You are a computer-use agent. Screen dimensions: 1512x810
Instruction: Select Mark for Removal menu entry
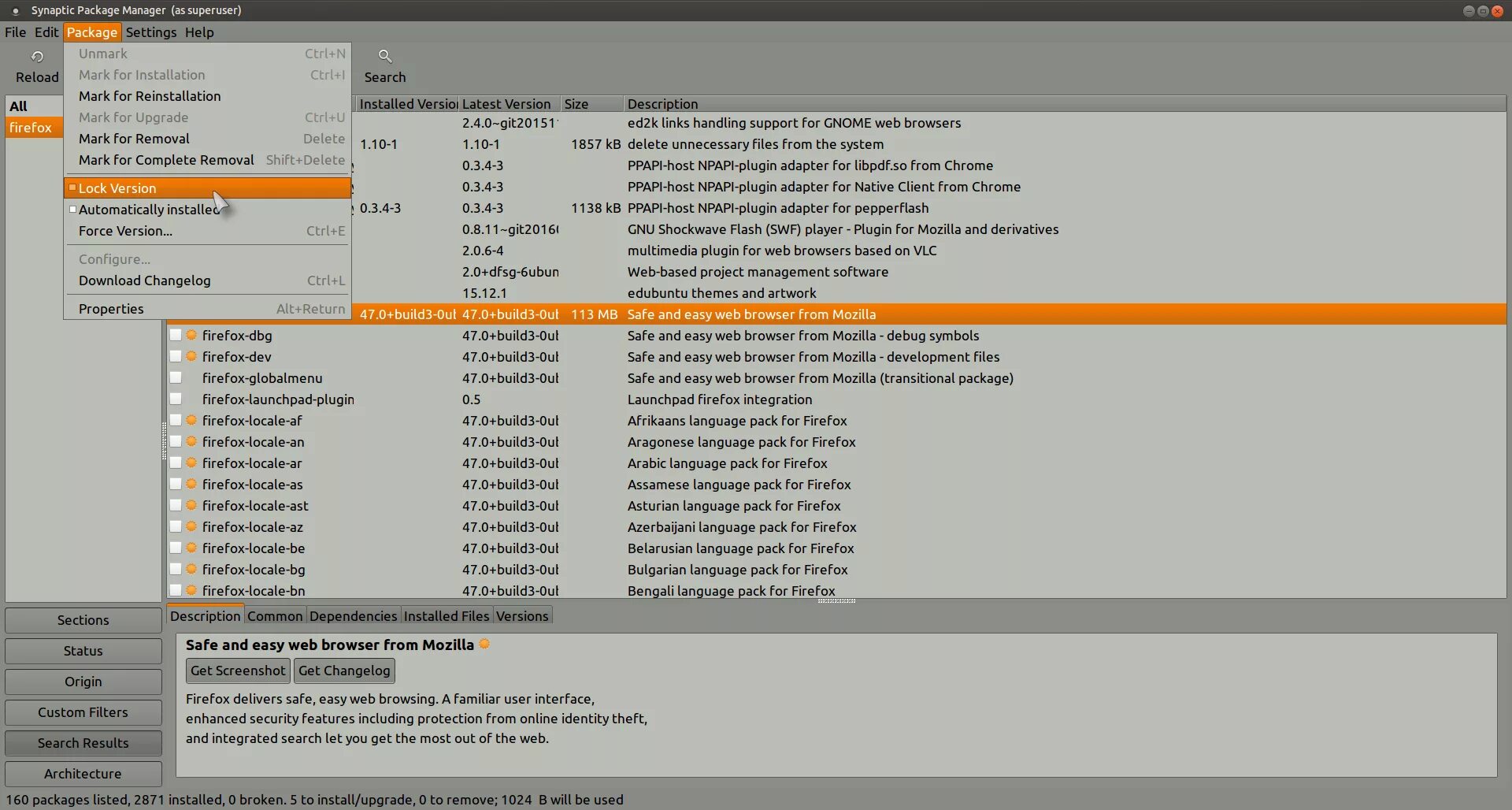pos(207,139)
